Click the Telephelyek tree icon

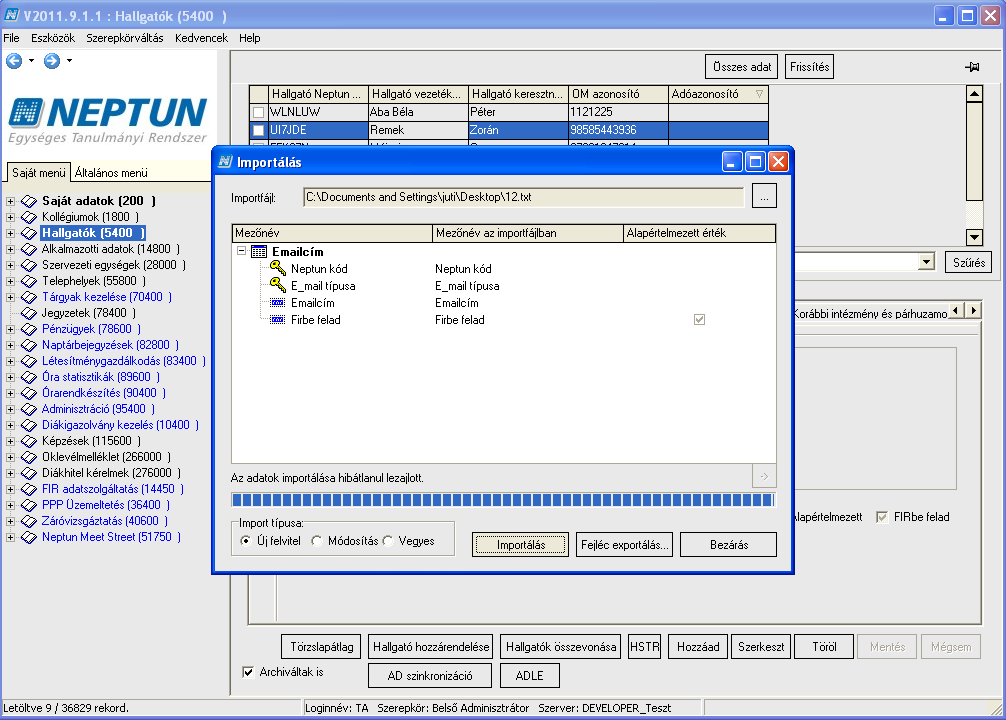pos(29,281)
